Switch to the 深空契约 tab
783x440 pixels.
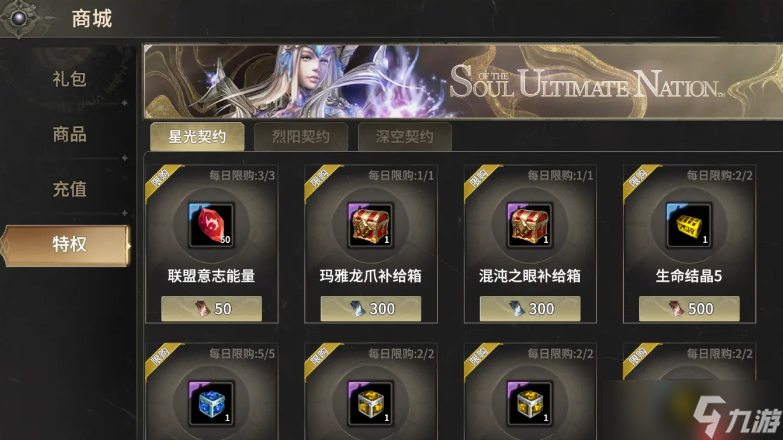[x=404, y=136]
